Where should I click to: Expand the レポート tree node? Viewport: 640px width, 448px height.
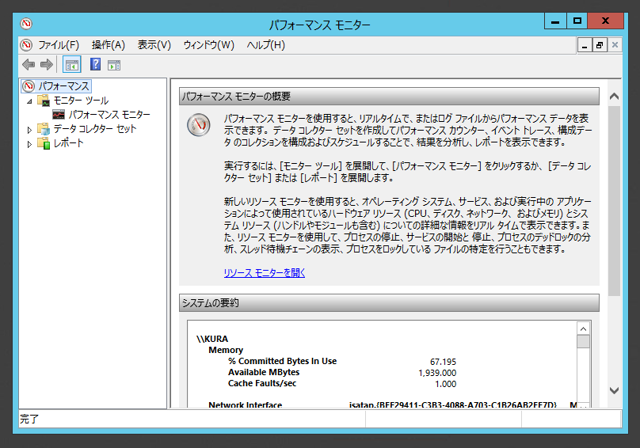click(x=29, y=144)
